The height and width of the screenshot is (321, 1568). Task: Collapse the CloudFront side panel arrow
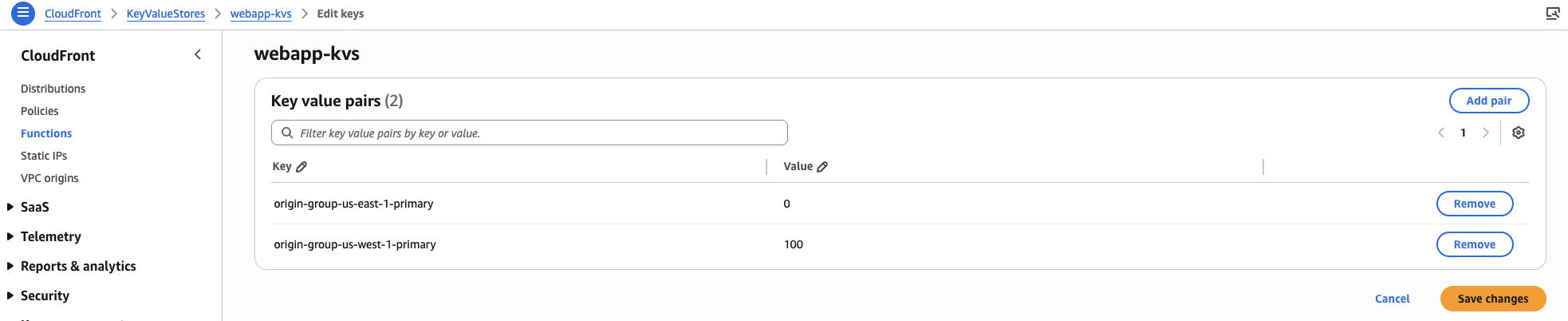pos(198,54)
